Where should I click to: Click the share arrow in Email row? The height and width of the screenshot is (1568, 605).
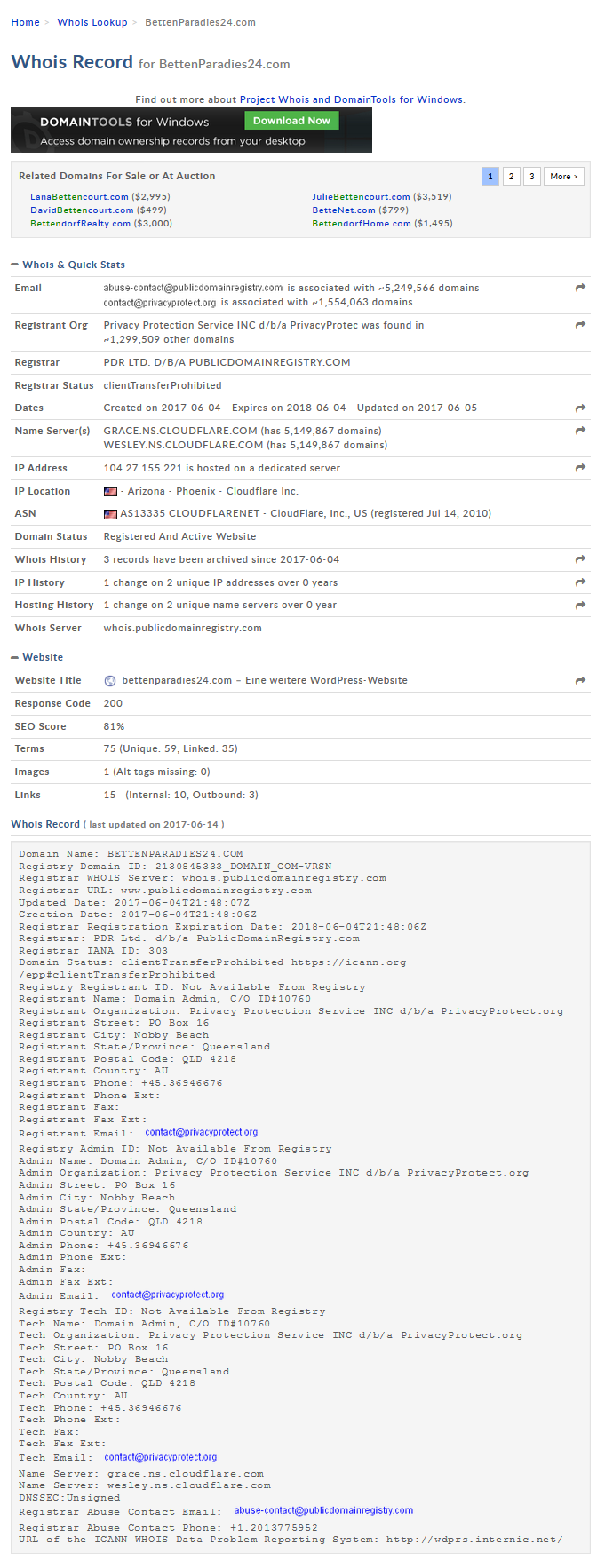pos(580,288)
